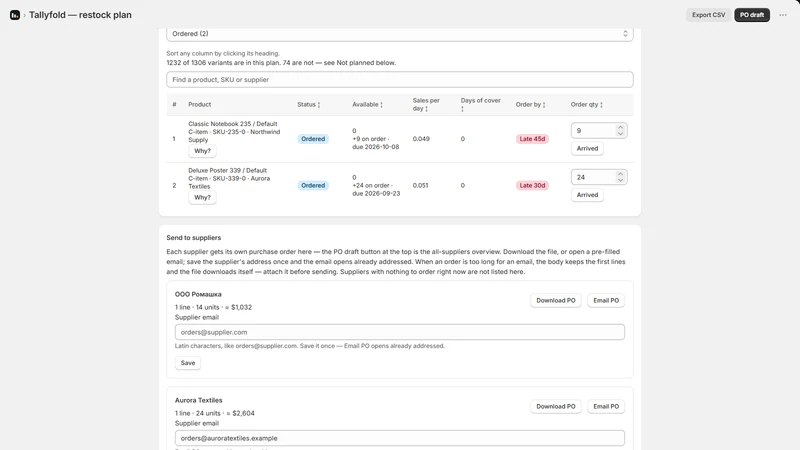Click the Product column heading
The width and height of the screenshot is (800, 450).
coord(199,105)
